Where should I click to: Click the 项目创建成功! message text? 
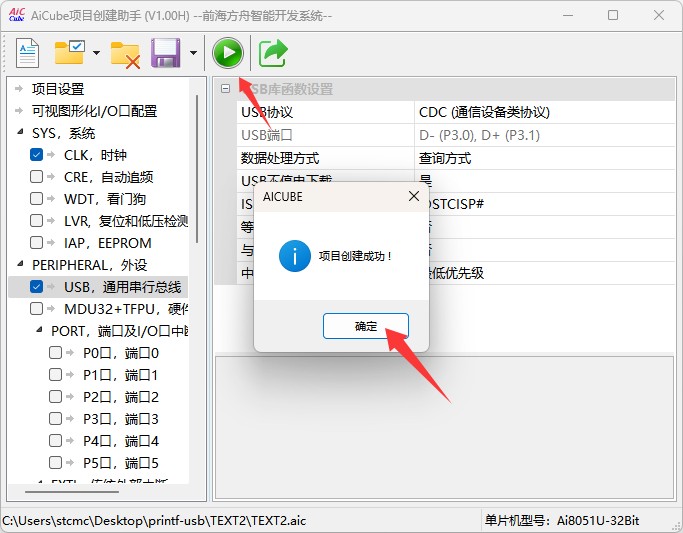355,256
